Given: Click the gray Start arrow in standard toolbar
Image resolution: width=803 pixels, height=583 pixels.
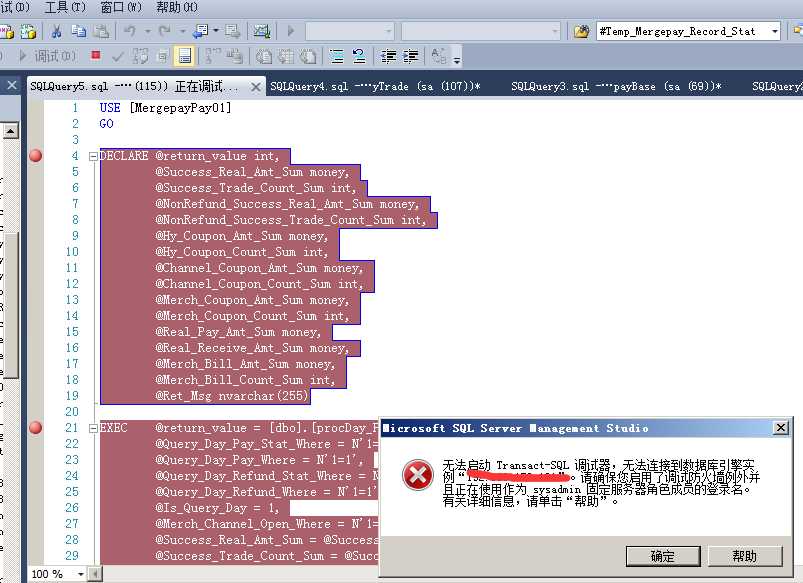Looking at the screenshot, I should (x=290, y=32).
